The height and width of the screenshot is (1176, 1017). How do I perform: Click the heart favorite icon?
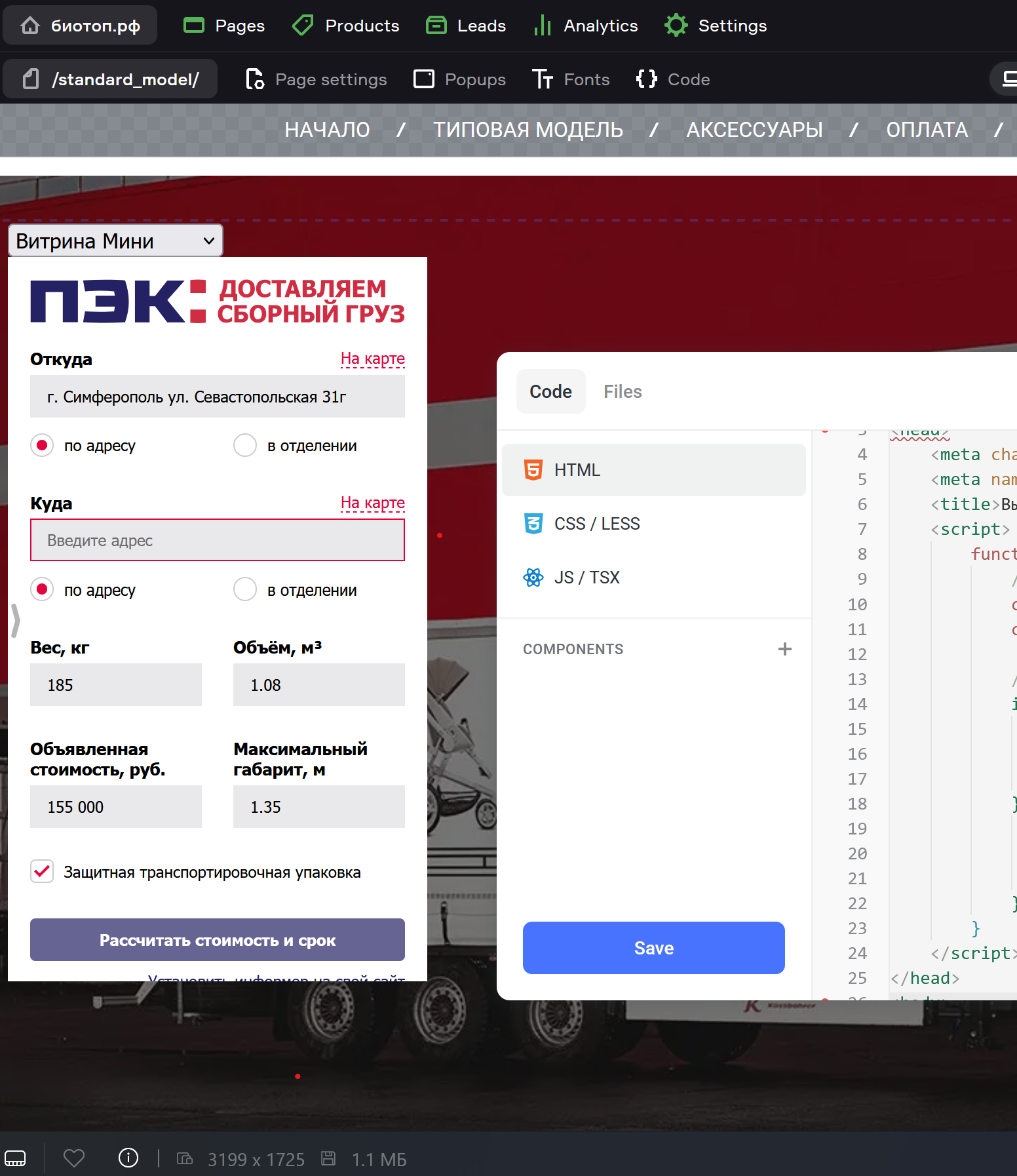coord(74,1158)
